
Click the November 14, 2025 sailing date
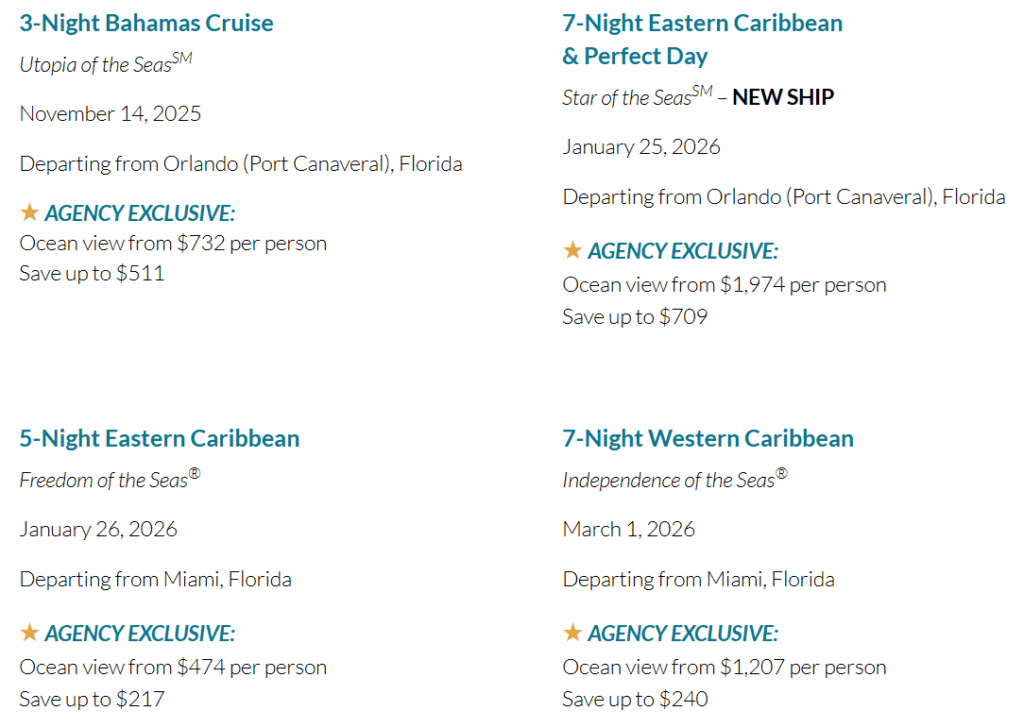pyautogui.click(x=110, y=114)
